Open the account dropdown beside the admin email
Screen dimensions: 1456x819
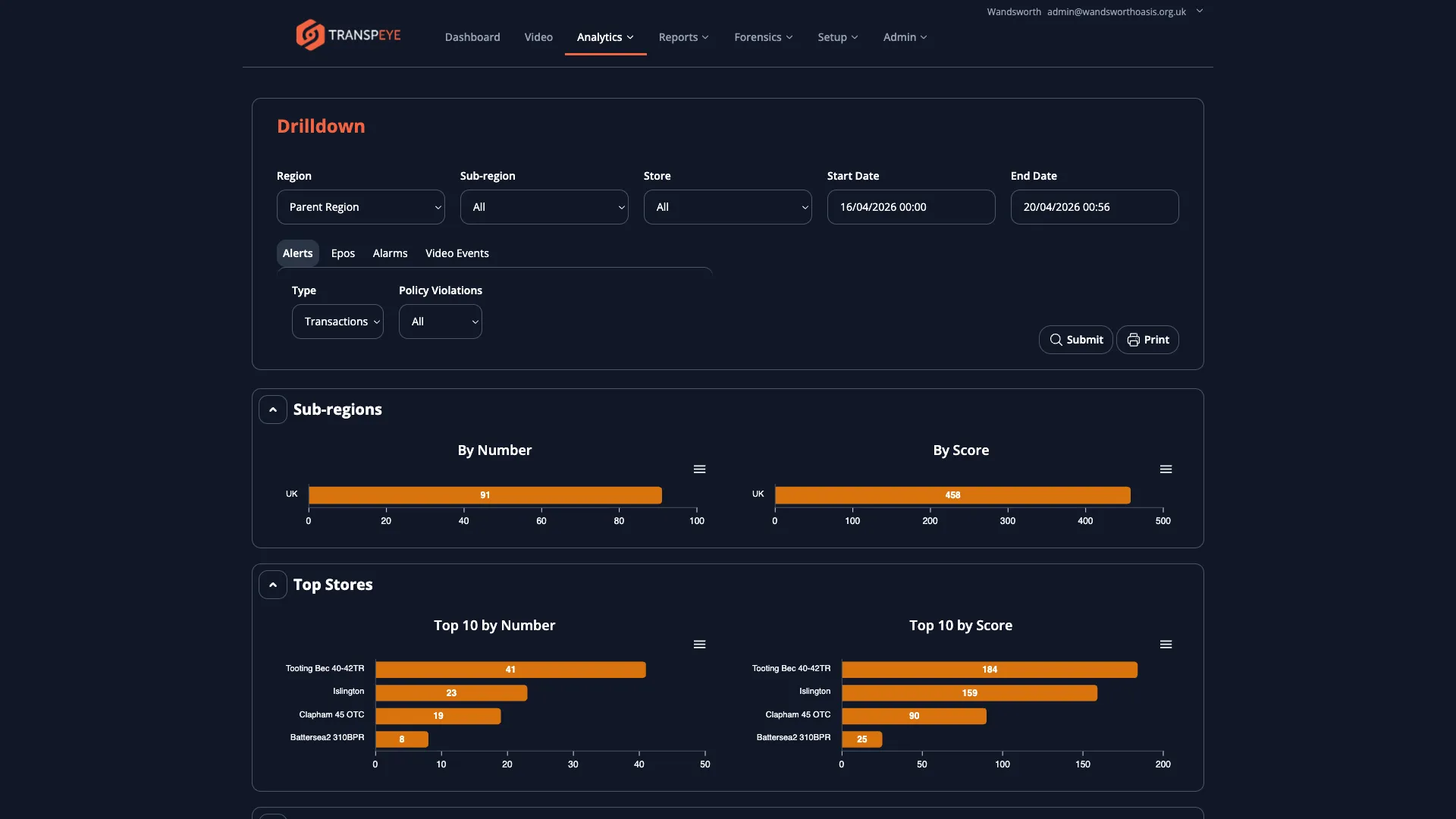click(1200, 11)
